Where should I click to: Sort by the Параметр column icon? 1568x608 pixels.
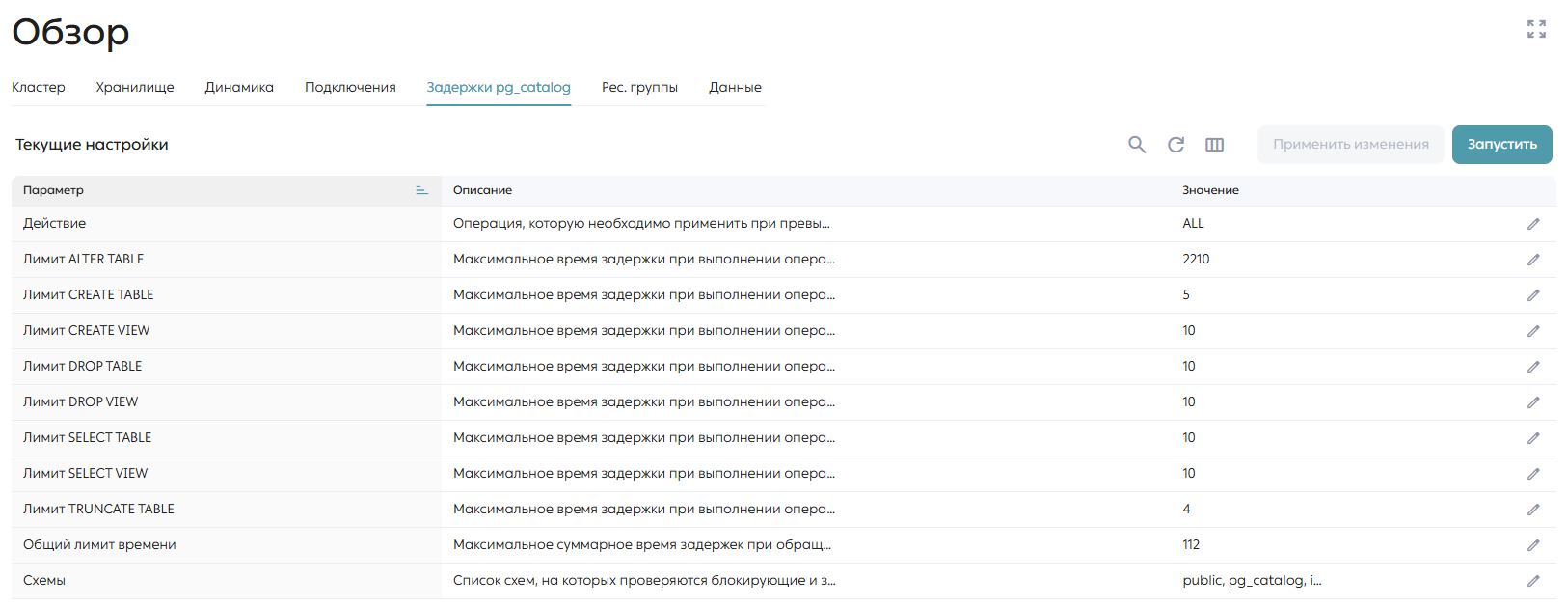click(421, 190)
